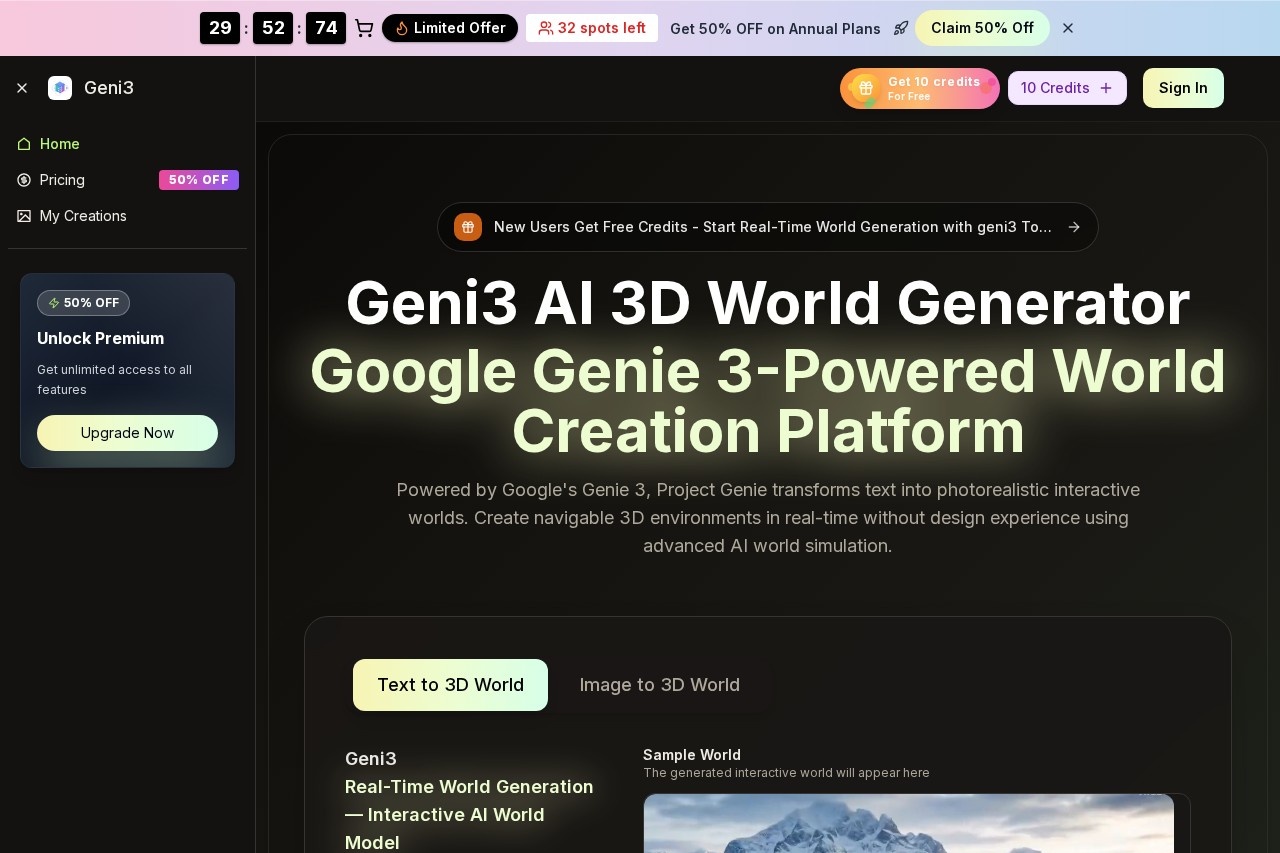
Task: Click the Geni3 brand name text
Action: (x=109, y=88)
